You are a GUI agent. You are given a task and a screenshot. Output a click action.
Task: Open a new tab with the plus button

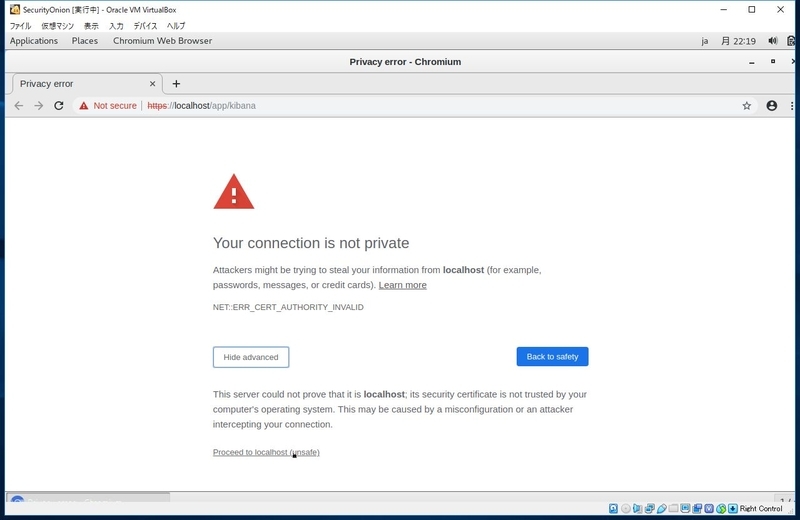pyautogui.click(x=176, y=84)
